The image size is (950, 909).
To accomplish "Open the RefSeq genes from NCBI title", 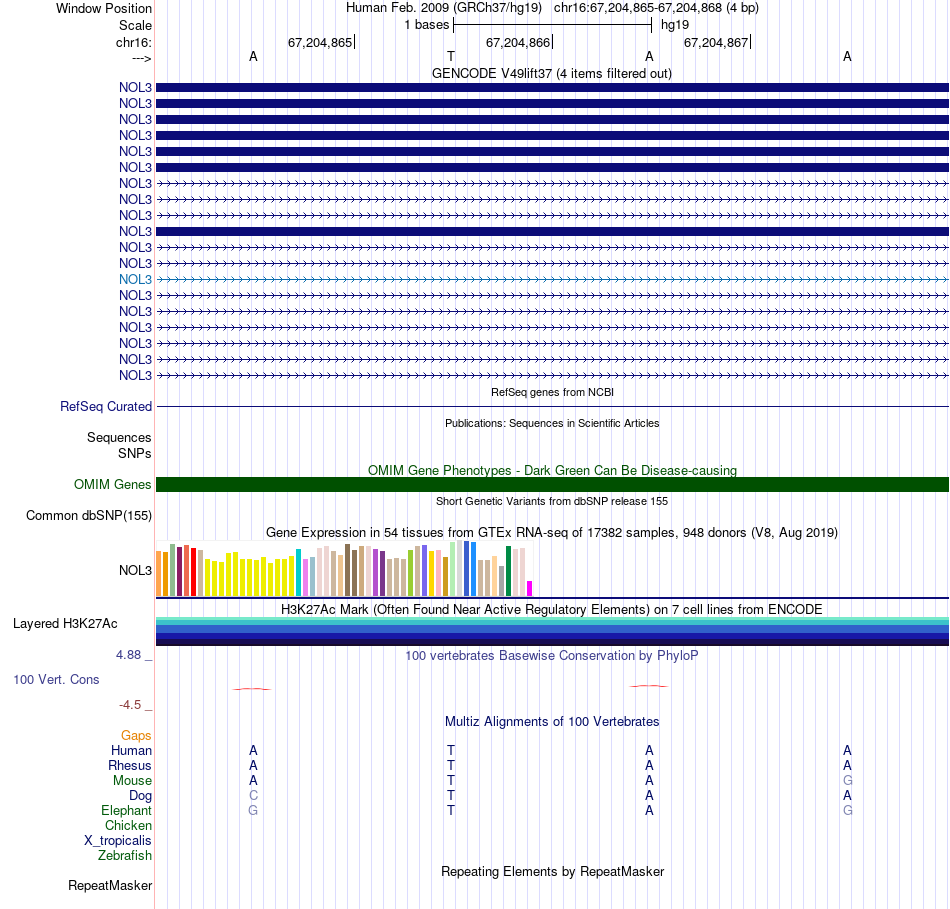I will 552,392.
